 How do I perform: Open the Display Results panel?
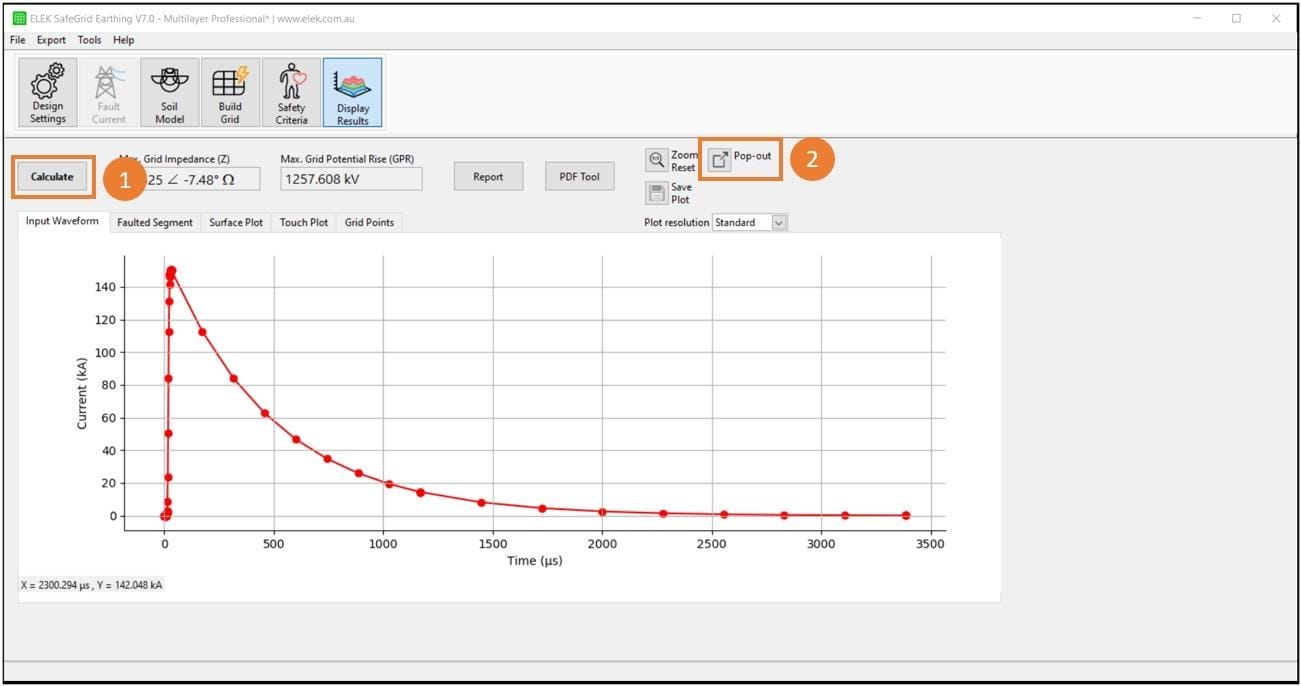(351, 91)
